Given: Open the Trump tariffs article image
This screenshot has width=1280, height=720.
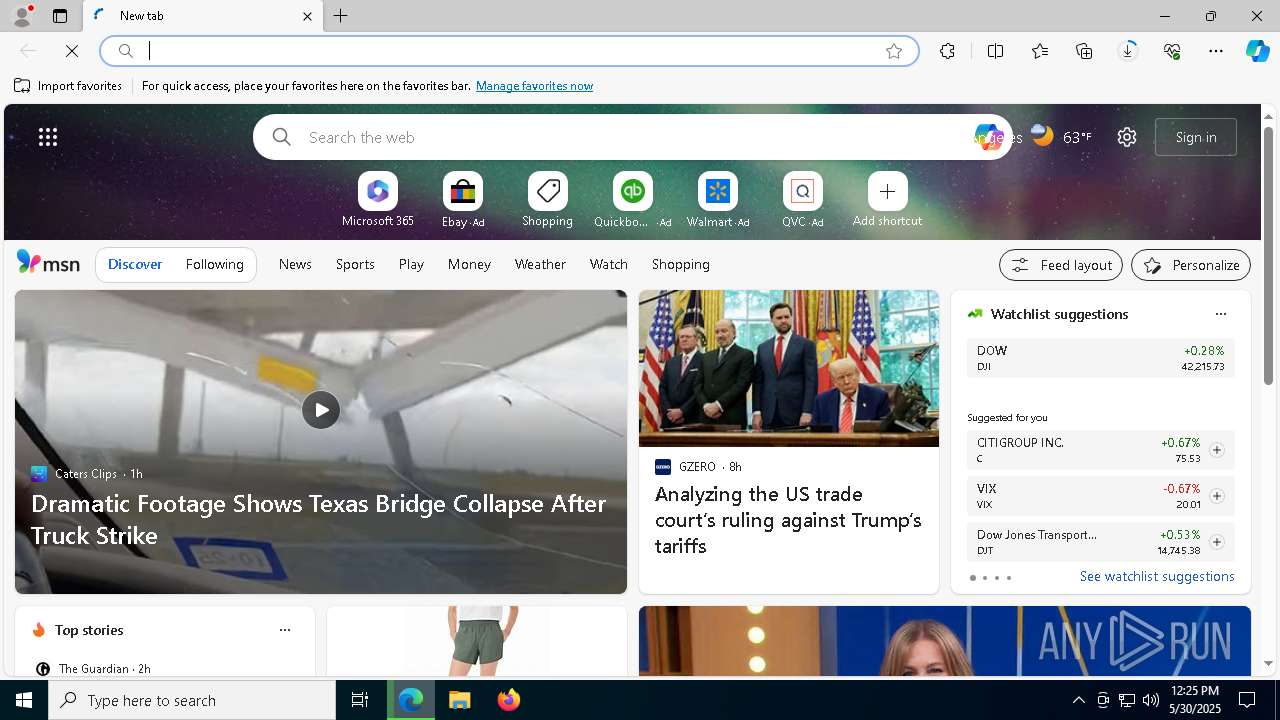Looking at the screenshot, I should pyautogui.click(x=789, y=369).
